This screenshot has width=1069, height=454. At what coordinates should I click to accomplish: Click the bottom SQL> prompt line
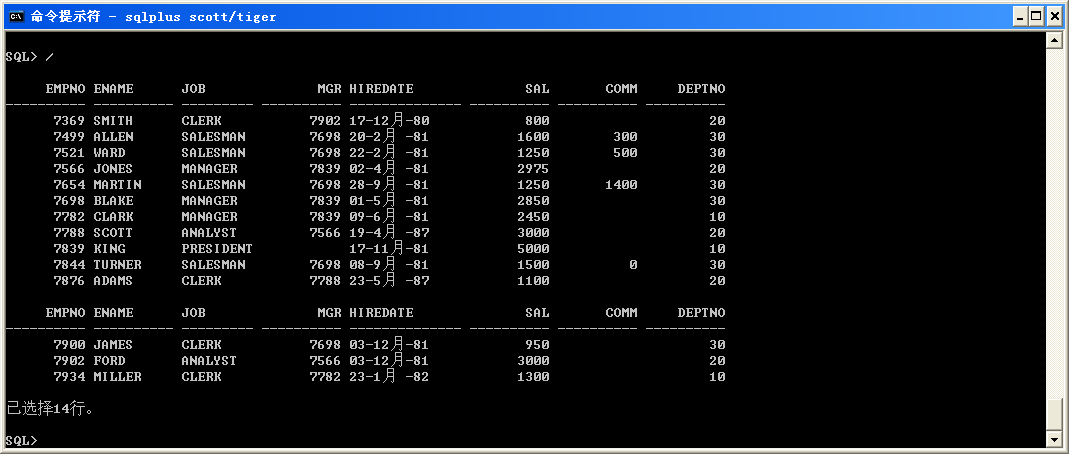point(22,440)
